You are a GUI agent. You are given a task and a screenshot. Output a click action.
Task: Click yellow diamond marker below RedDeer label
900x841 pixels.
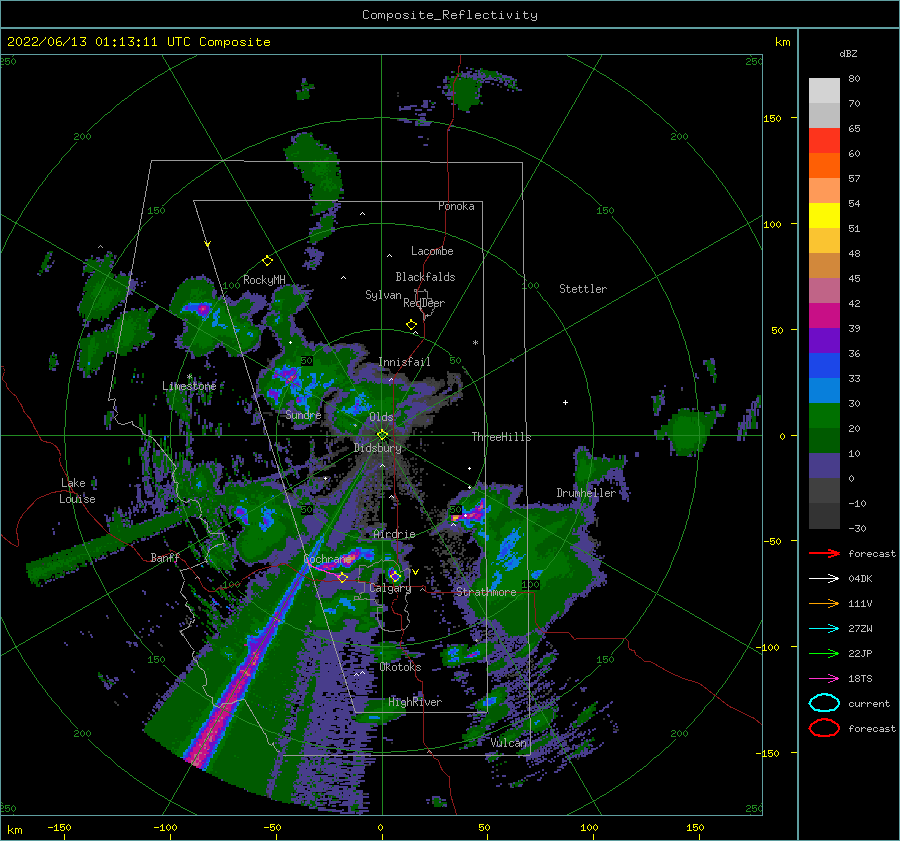click(x=412, y=325)
